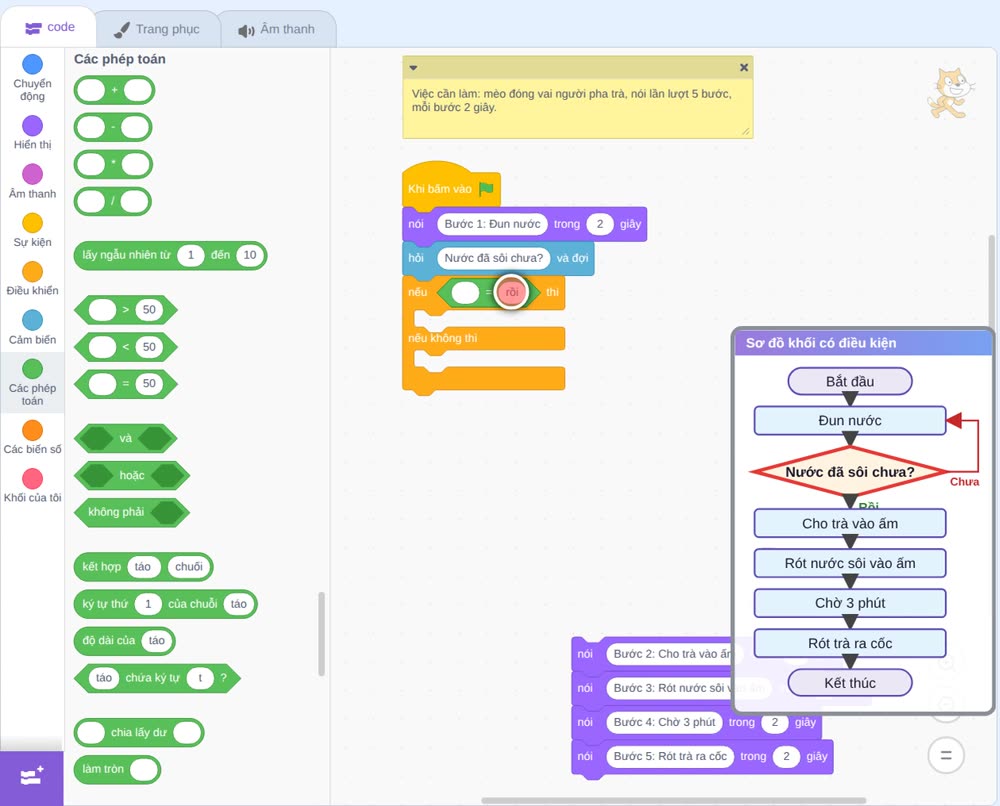Select the less-than 50 comparison block

click(126, 347)
